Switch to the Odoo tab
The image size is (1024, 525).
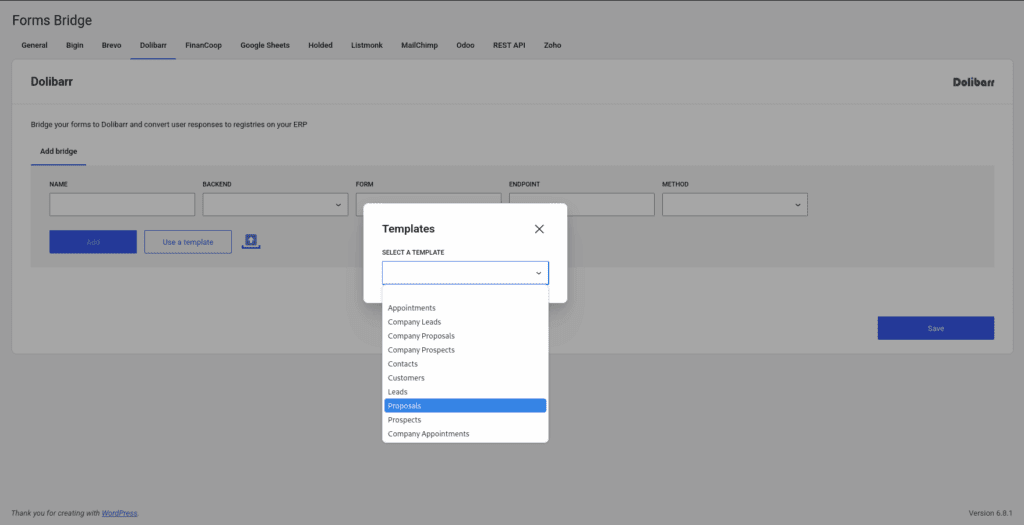465,45
